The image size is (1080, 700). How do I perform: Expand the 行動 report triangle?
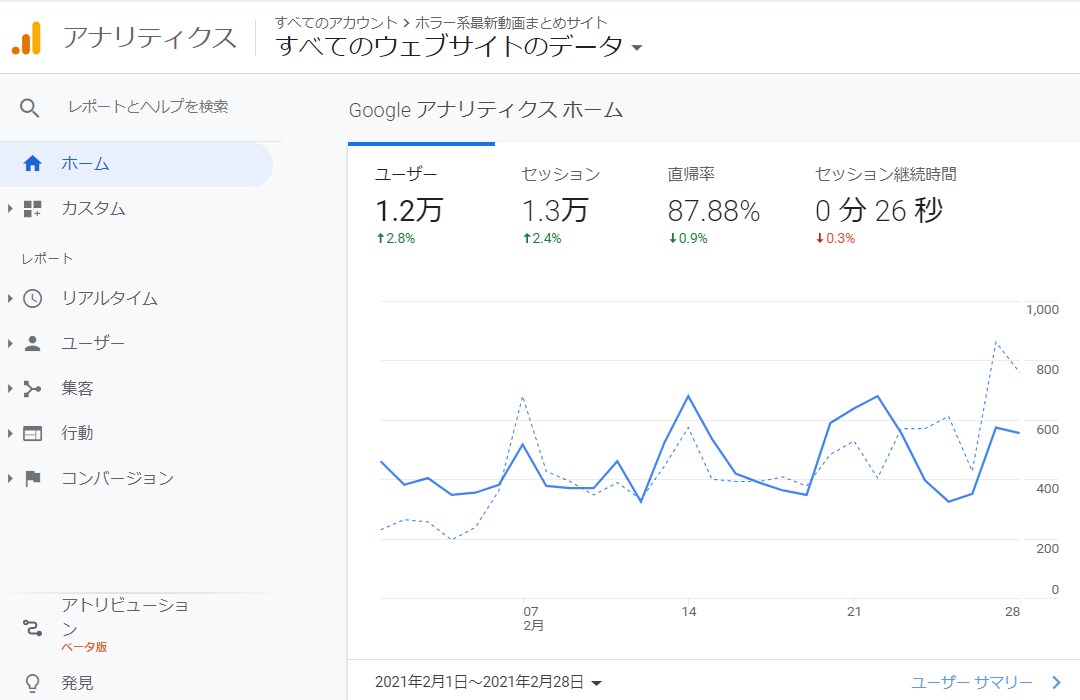pos(10,433)
